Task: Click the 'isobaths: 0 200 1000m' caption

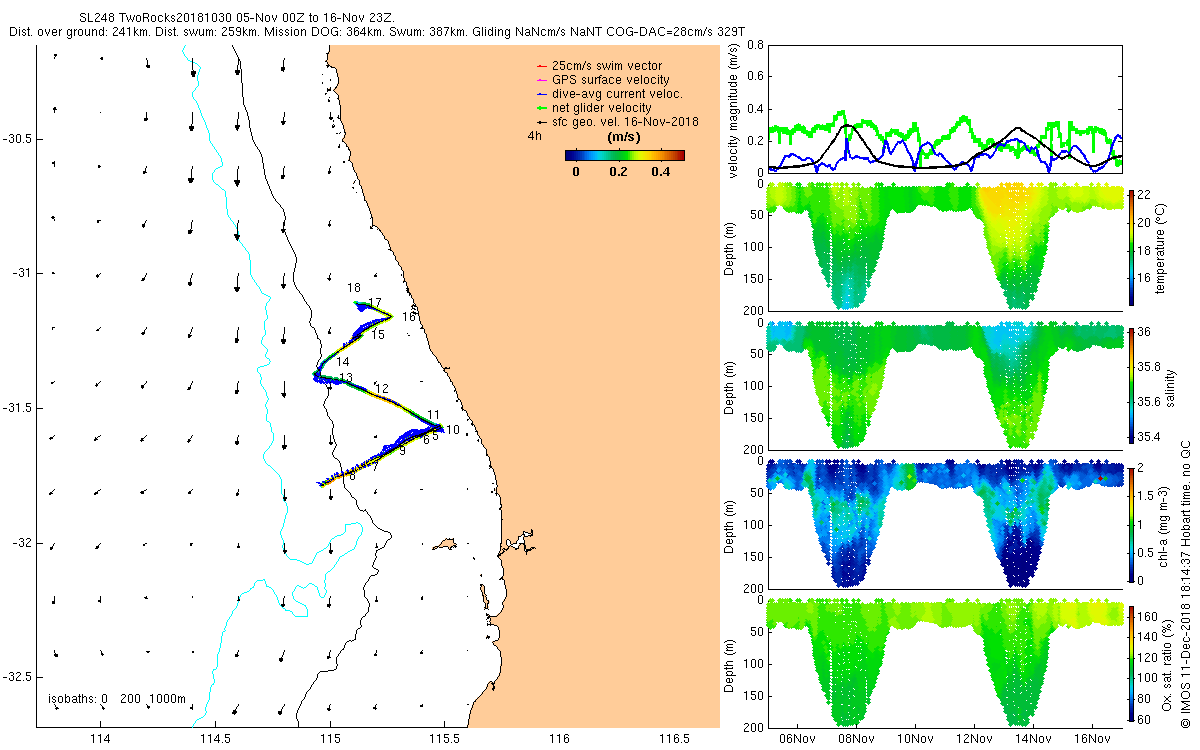Action: click(115, 699)
